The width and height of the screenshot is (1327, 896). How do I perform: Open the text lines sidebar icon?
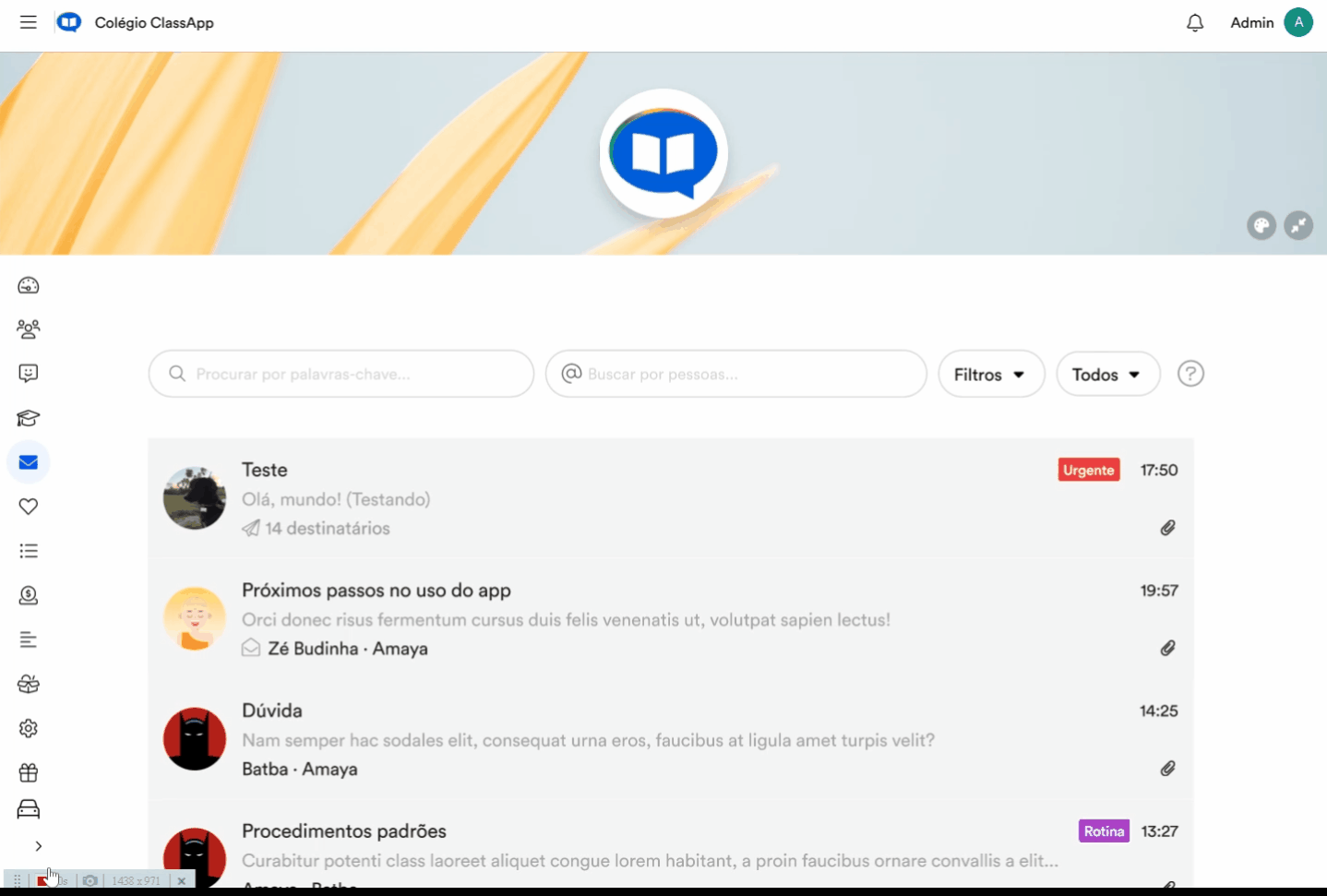(x=29, y=639)
